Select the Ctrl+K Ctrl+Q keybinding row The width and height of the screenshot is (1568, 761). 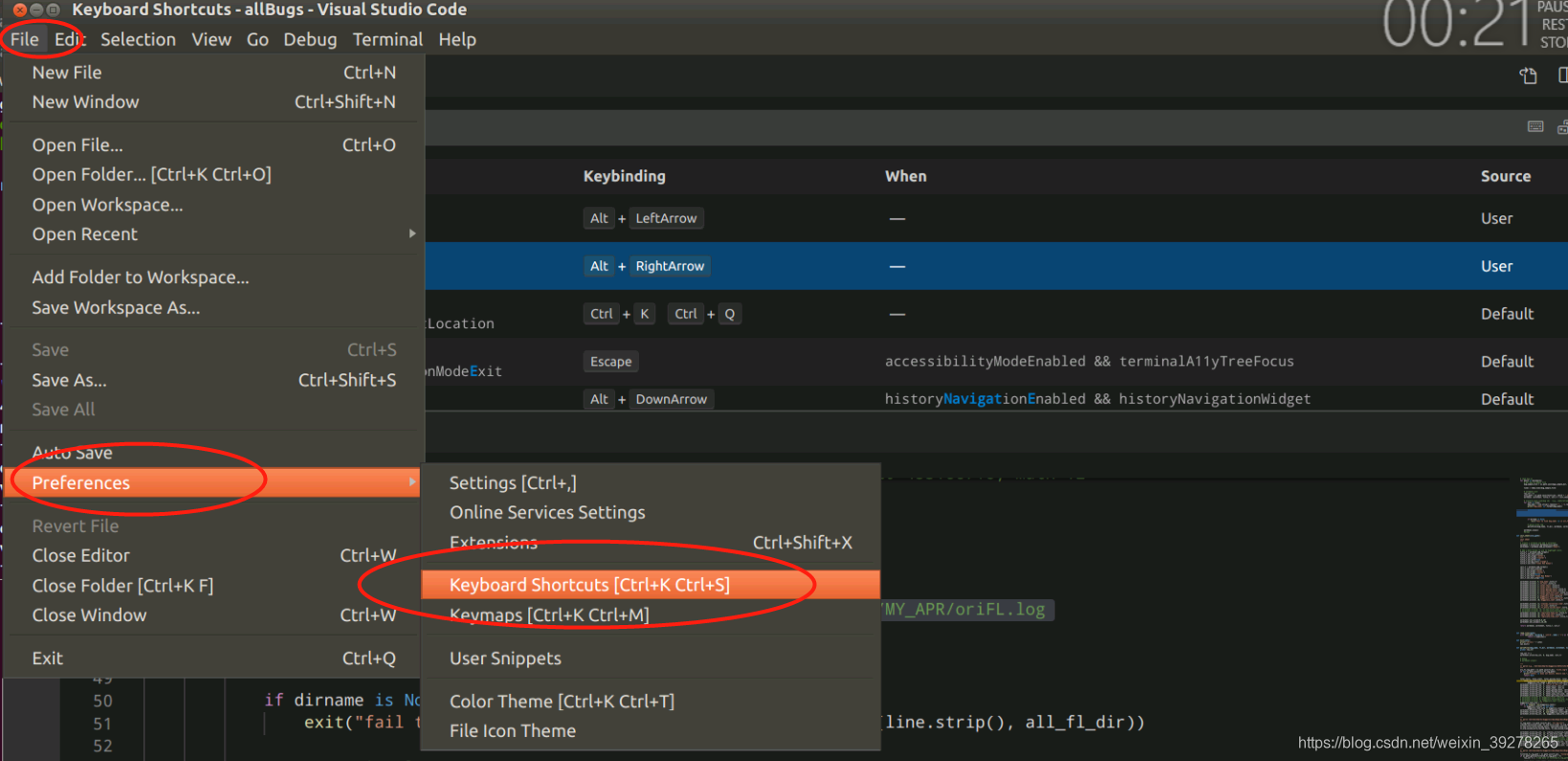(996, 314)
